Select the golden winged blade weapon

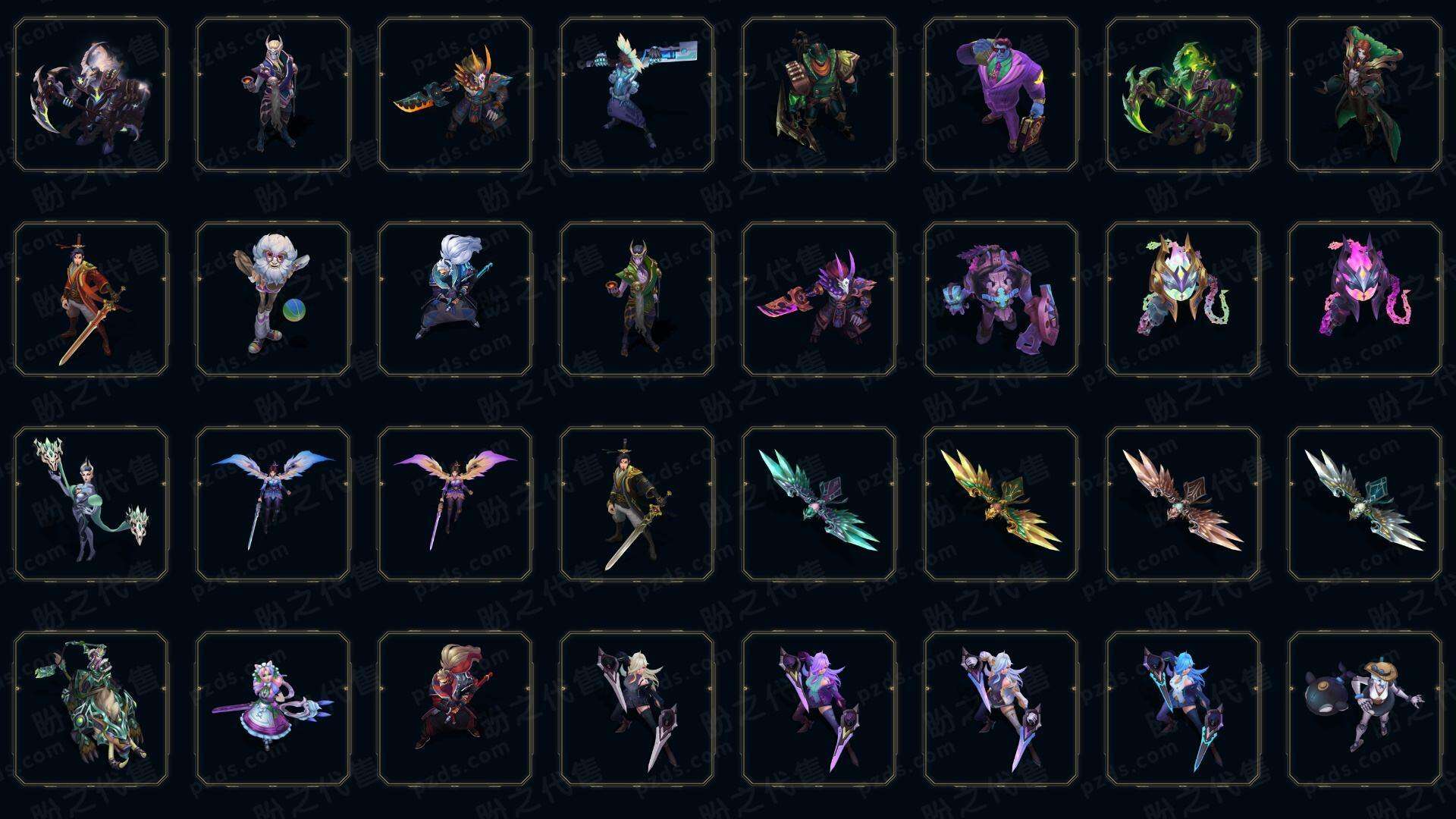click(x=1001, y=504)
